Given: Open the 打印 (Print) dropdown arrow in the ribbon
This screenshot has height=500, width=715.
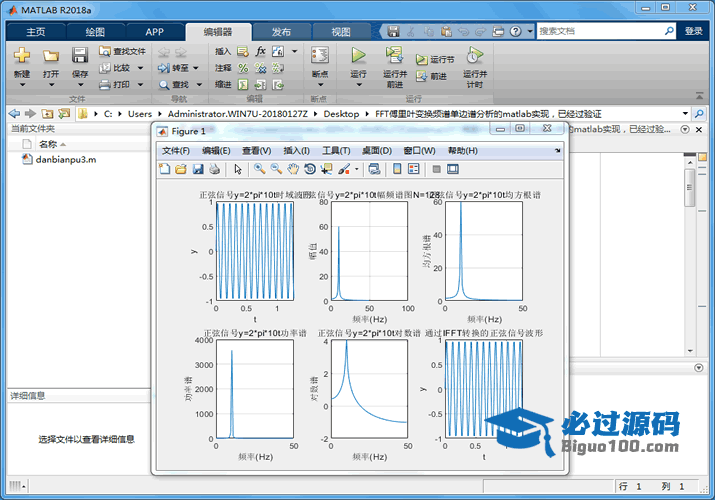Looking at the screenshot, I should (140, 85).
